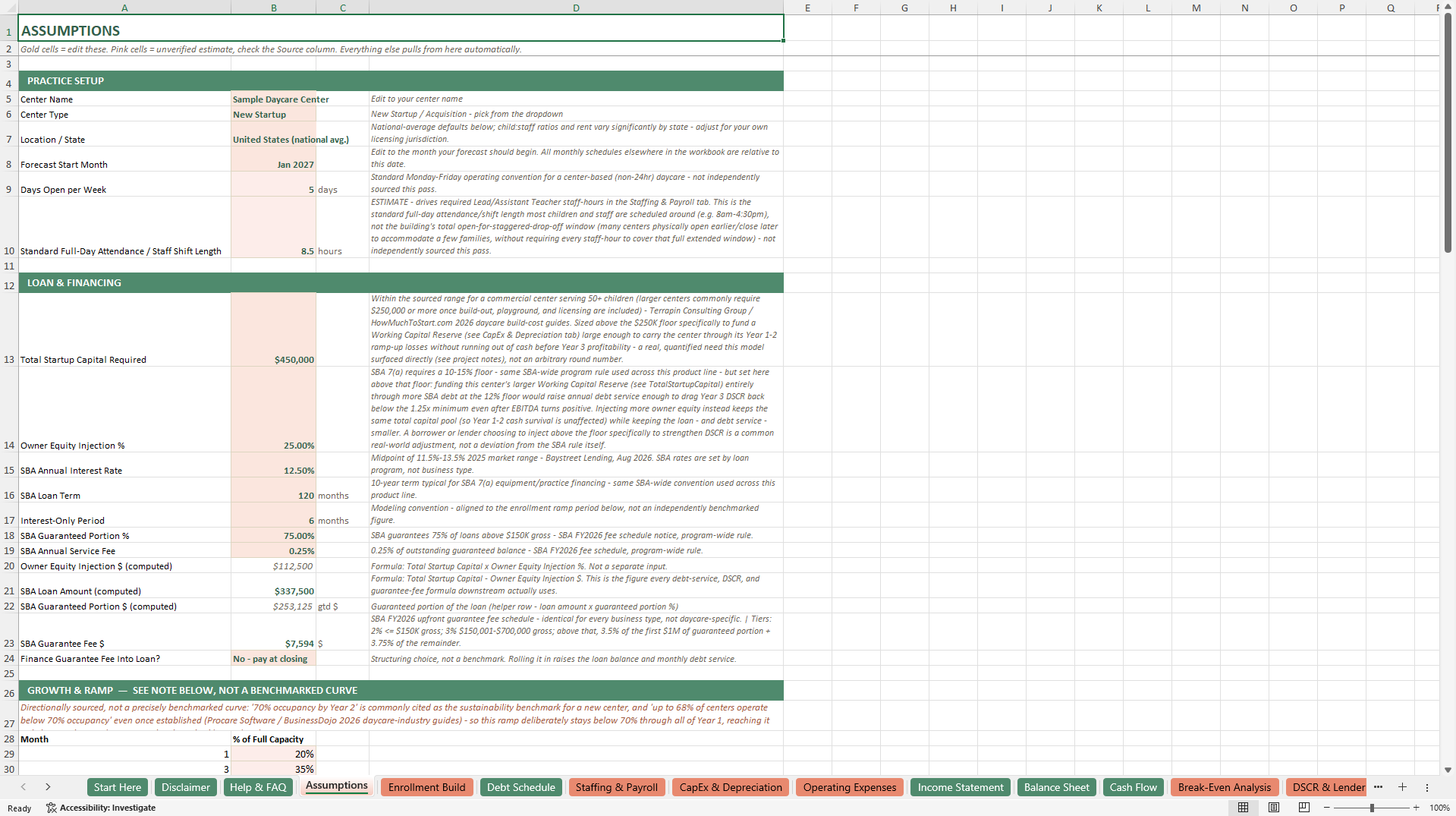This screenshot has width=1456, height=816.
Task: Switch to Page Break Preview icon
Action: 1304,808
